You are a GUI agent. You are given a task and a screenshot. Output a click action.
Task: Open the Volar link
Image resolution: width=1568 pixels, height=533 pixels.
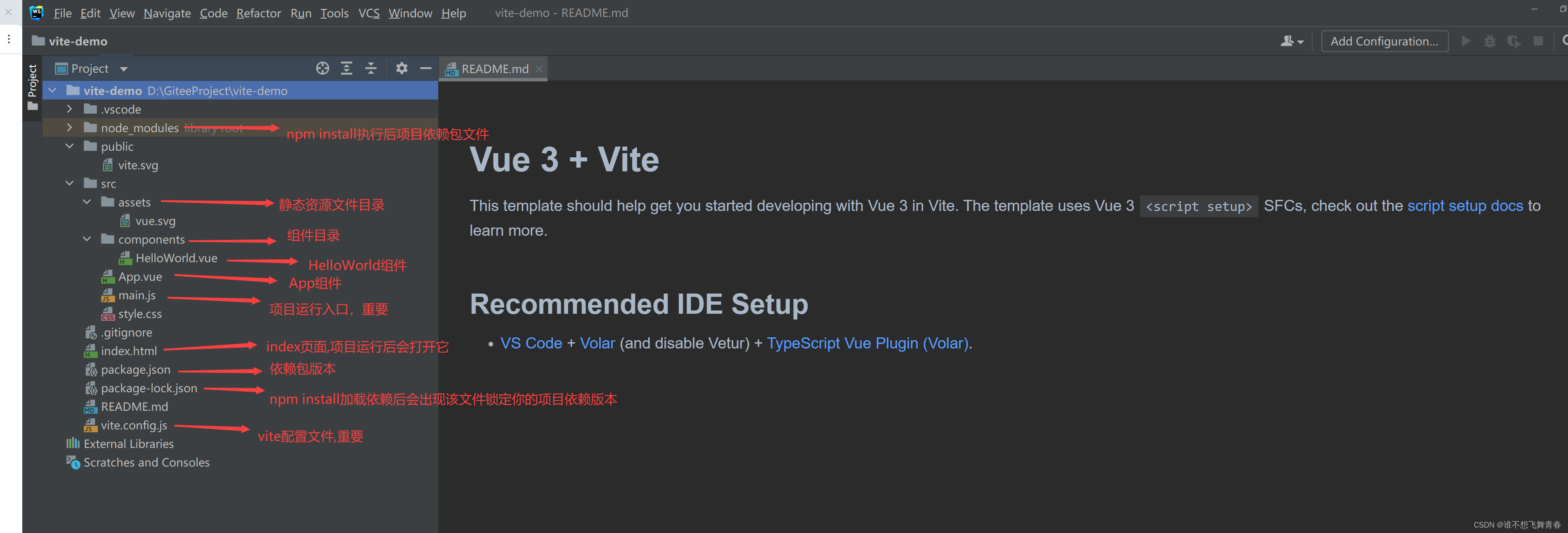click(x=597, y=343)
